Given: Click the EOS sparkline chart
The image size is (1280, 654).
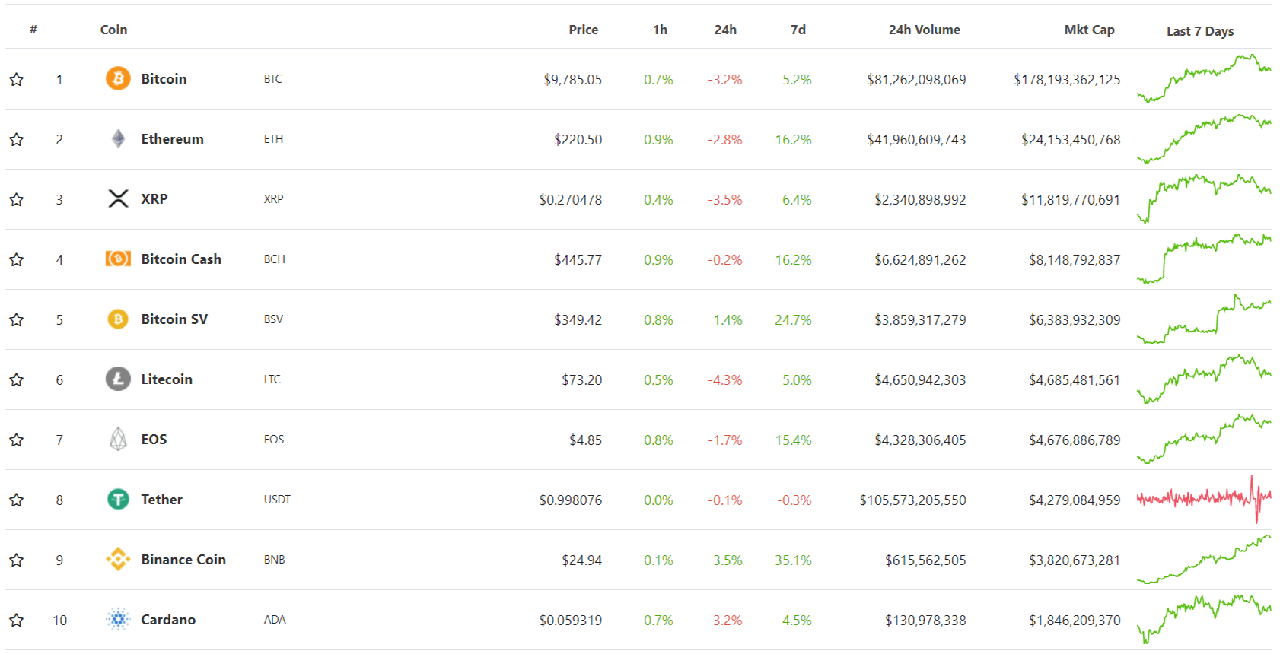Looking at the screenshot, I should tap(1204, 438).
